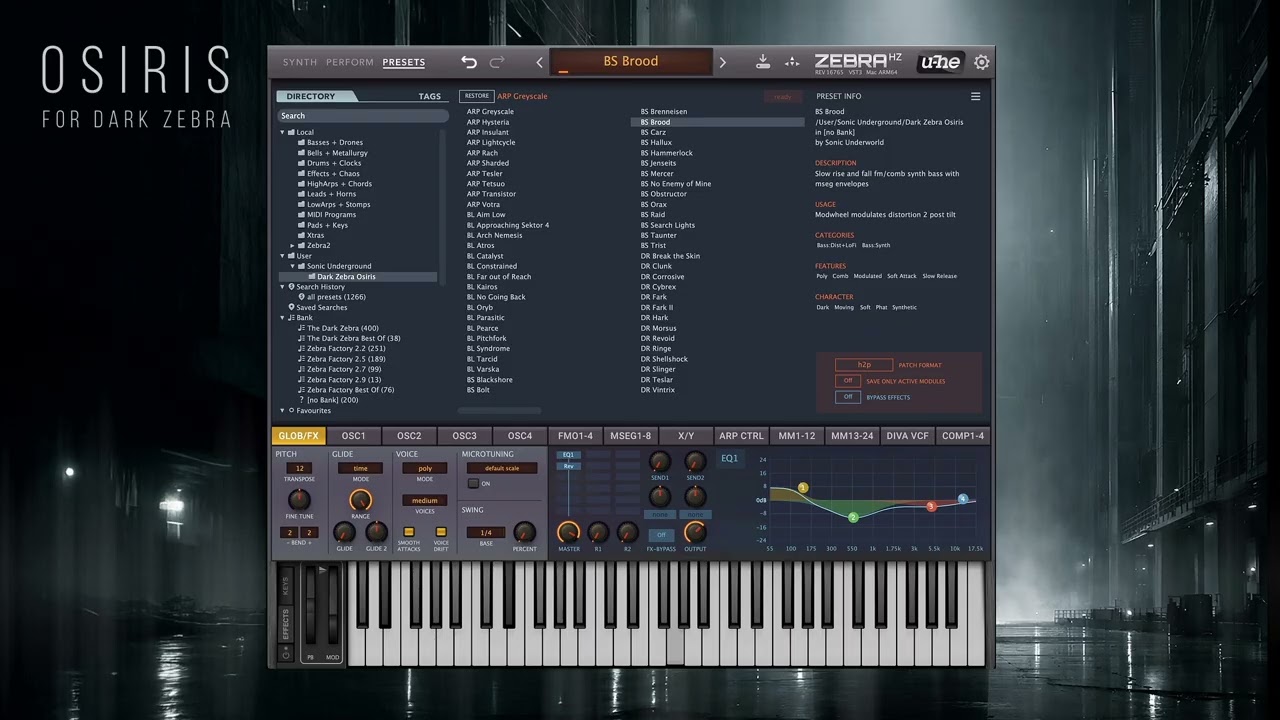The width and height of the screenshot is (1280, 720).
Task: Click the Output knob
Action: pyautogui.click(x=695, y=532)
